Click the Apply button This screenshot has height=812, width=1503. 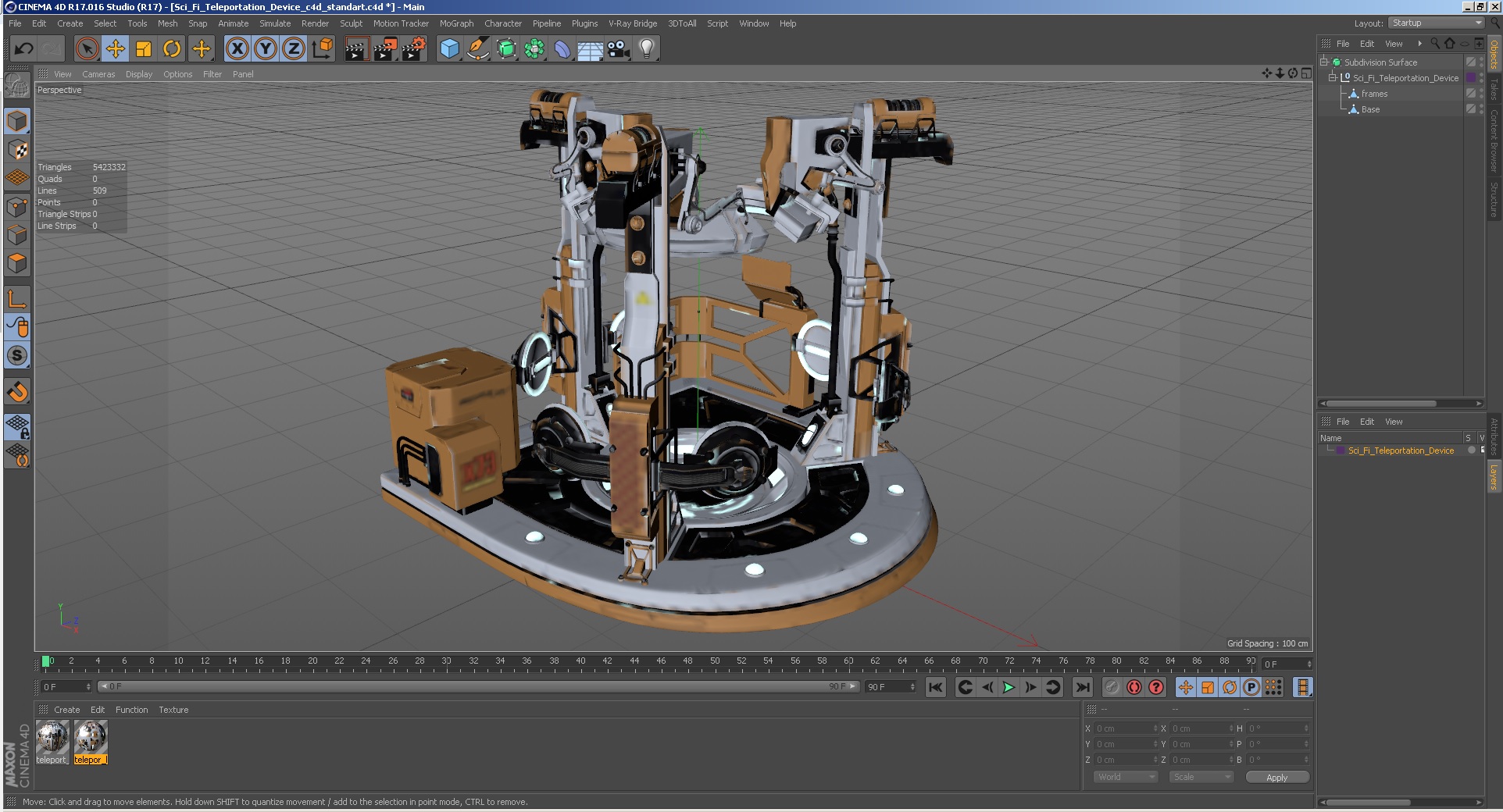(x=1277, y=777)
